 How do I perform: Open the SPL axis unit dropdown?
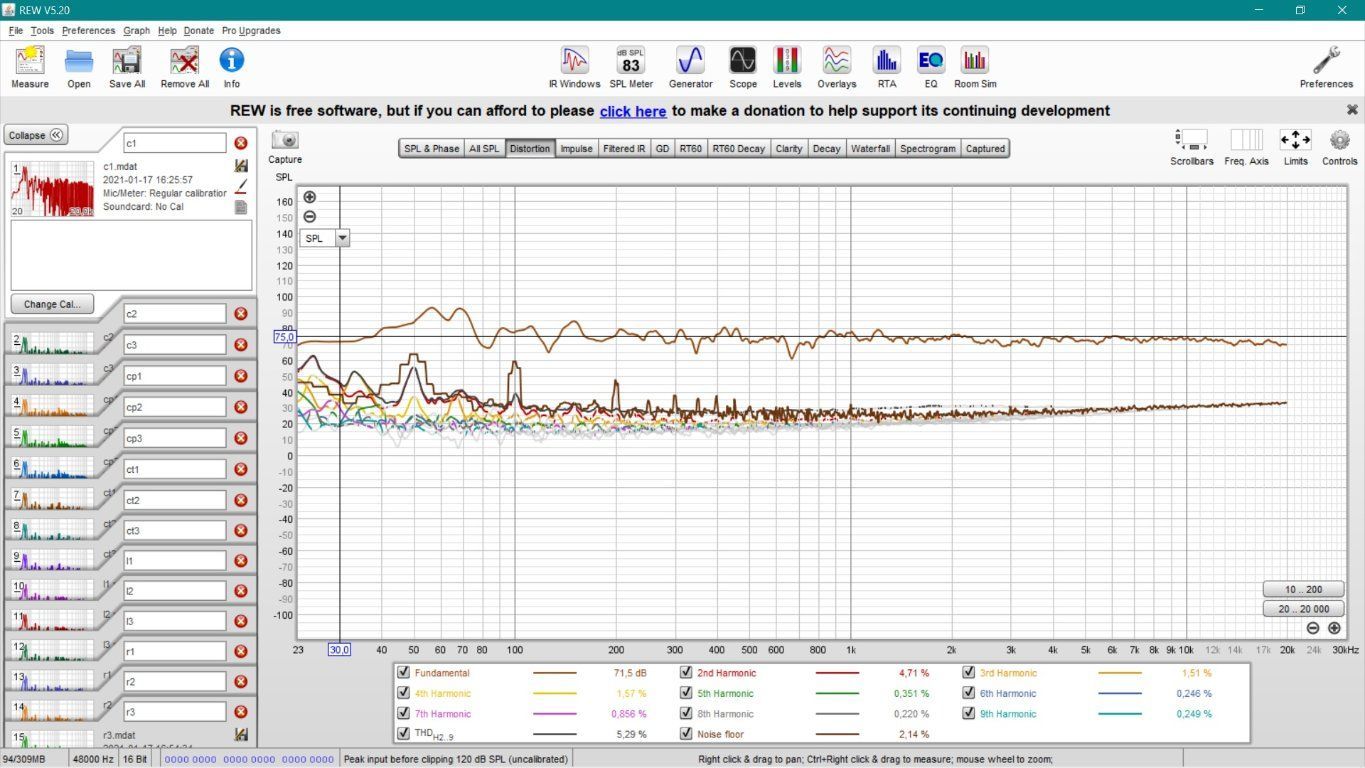click(343, 238)
